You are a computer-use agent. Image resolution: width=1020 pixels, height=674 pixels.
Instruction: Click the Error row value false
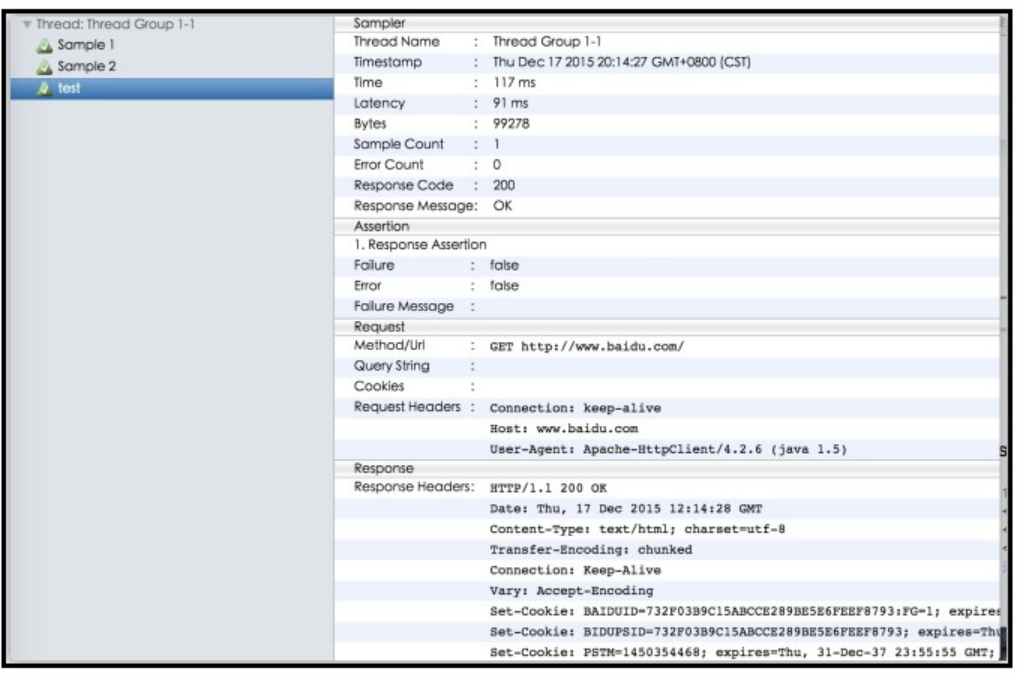pyautogui.click(x=504, y=286)
